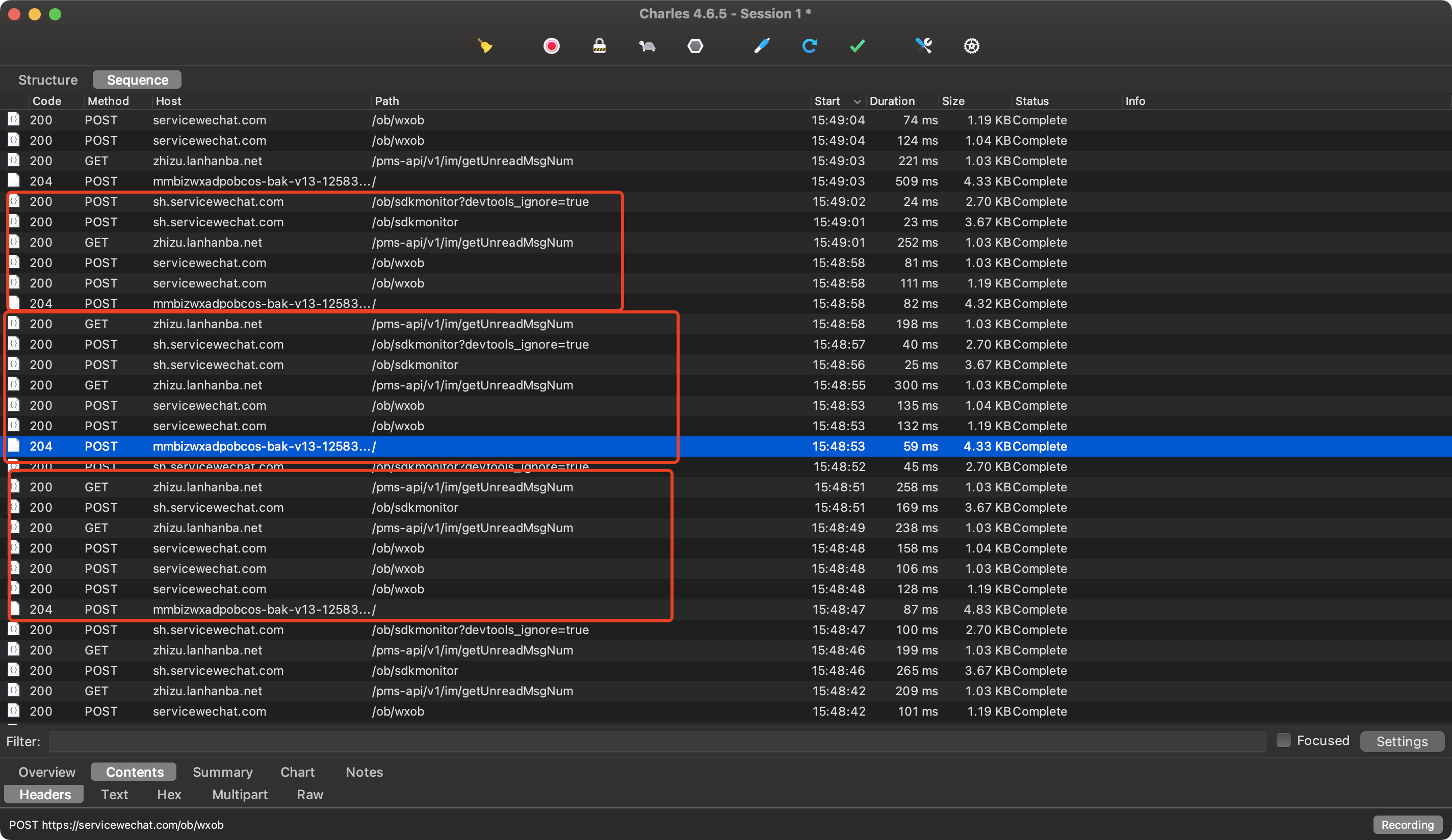Open settings gear icon in toolbar

point(971,45)
